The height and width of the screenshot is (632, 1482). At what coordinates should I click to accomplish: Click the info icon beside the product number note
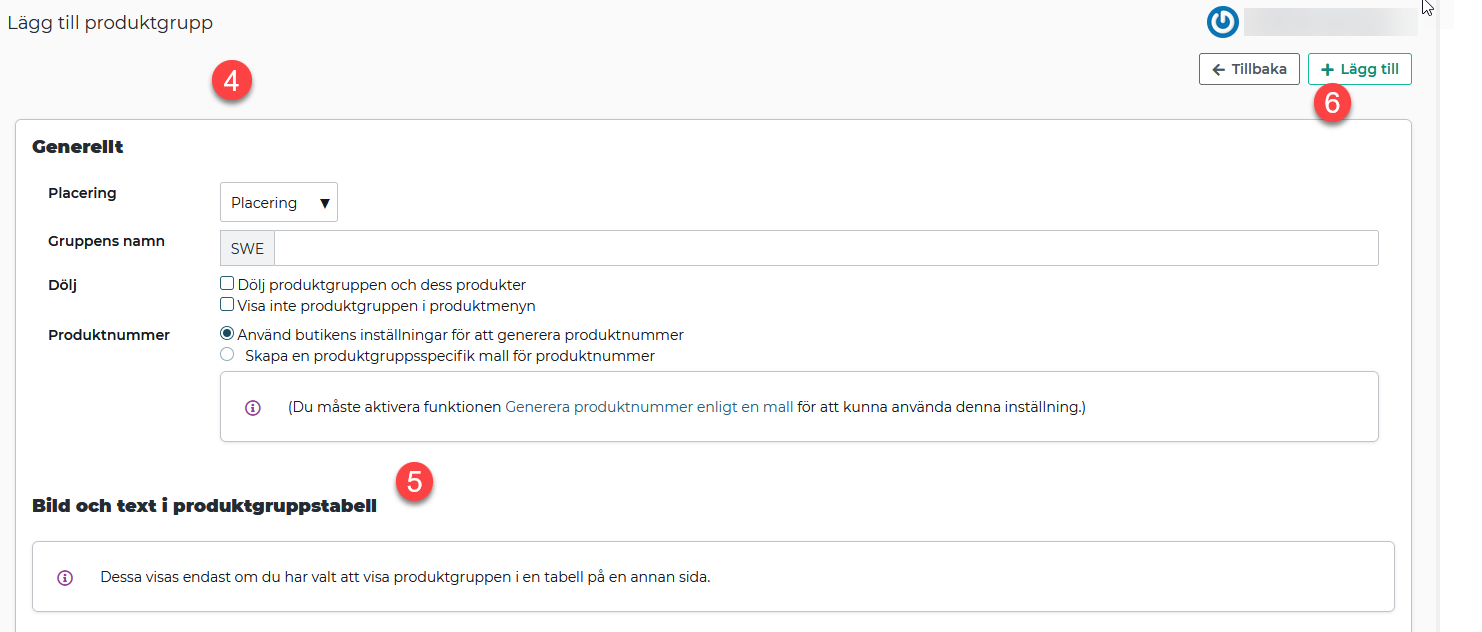(x=253, y=408)
